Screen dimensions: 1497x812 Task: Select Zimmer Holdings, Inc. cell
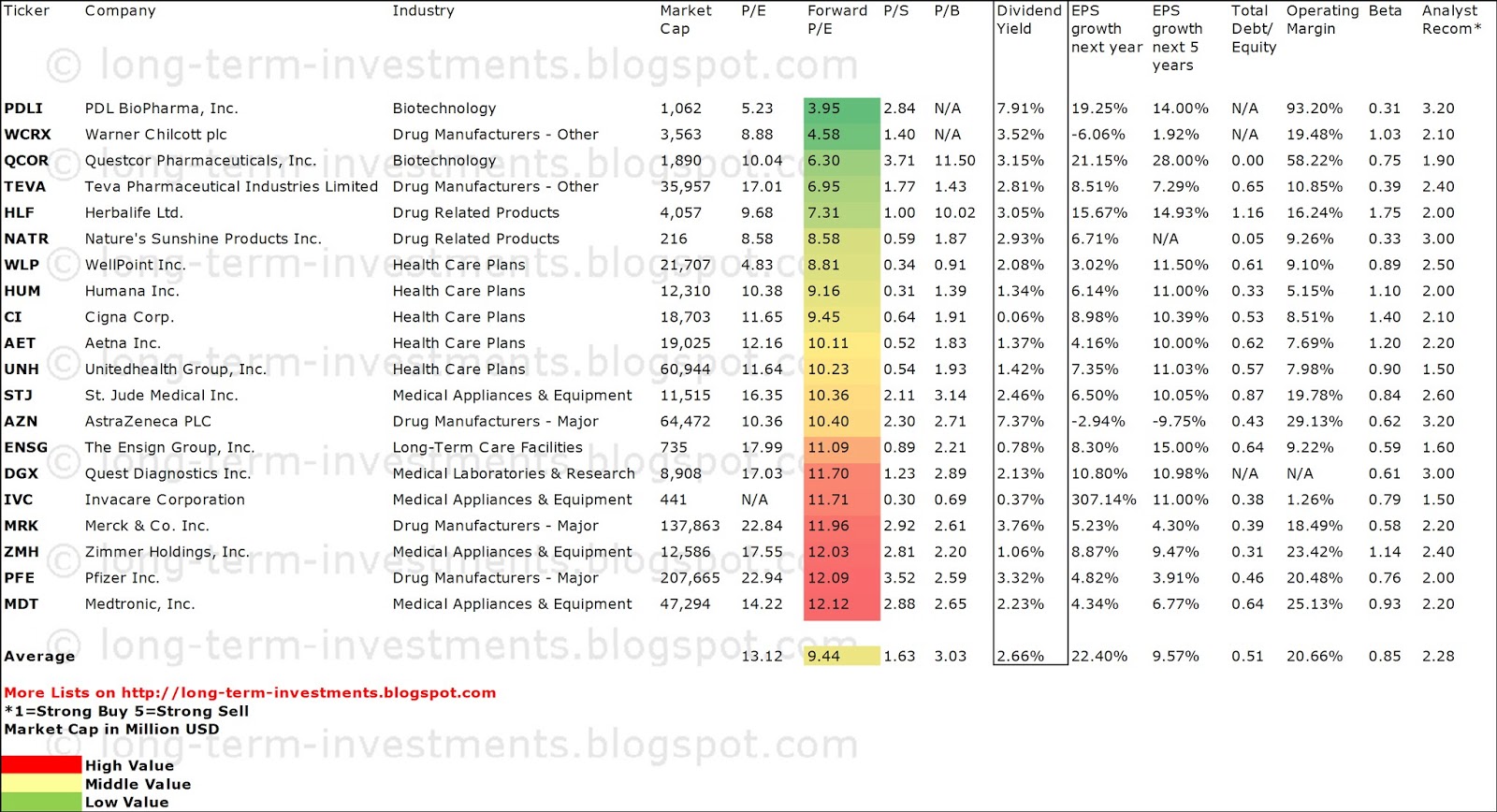167,553
